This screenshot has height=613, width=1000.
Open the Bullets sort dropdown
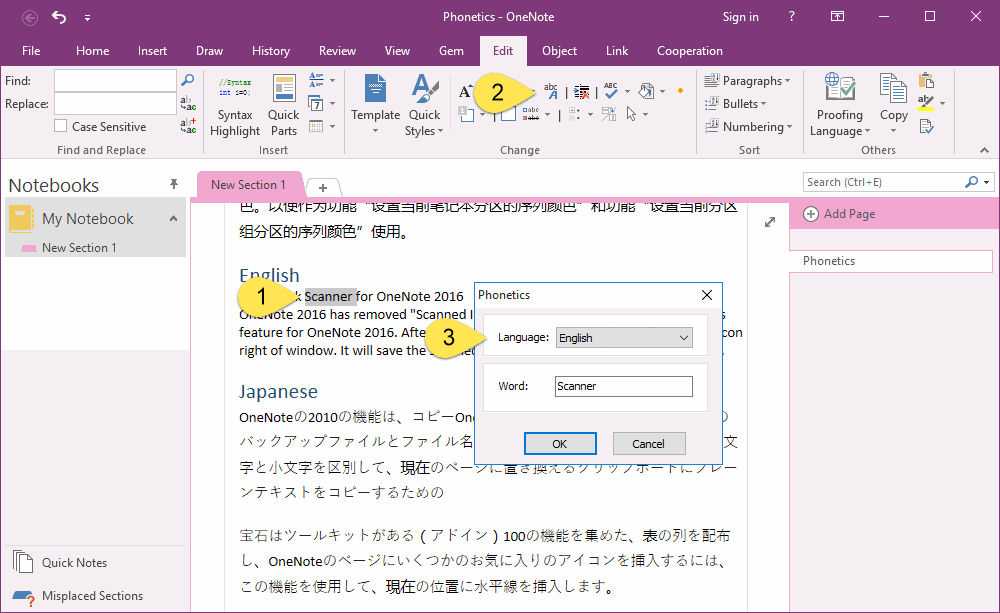[735, 103]
